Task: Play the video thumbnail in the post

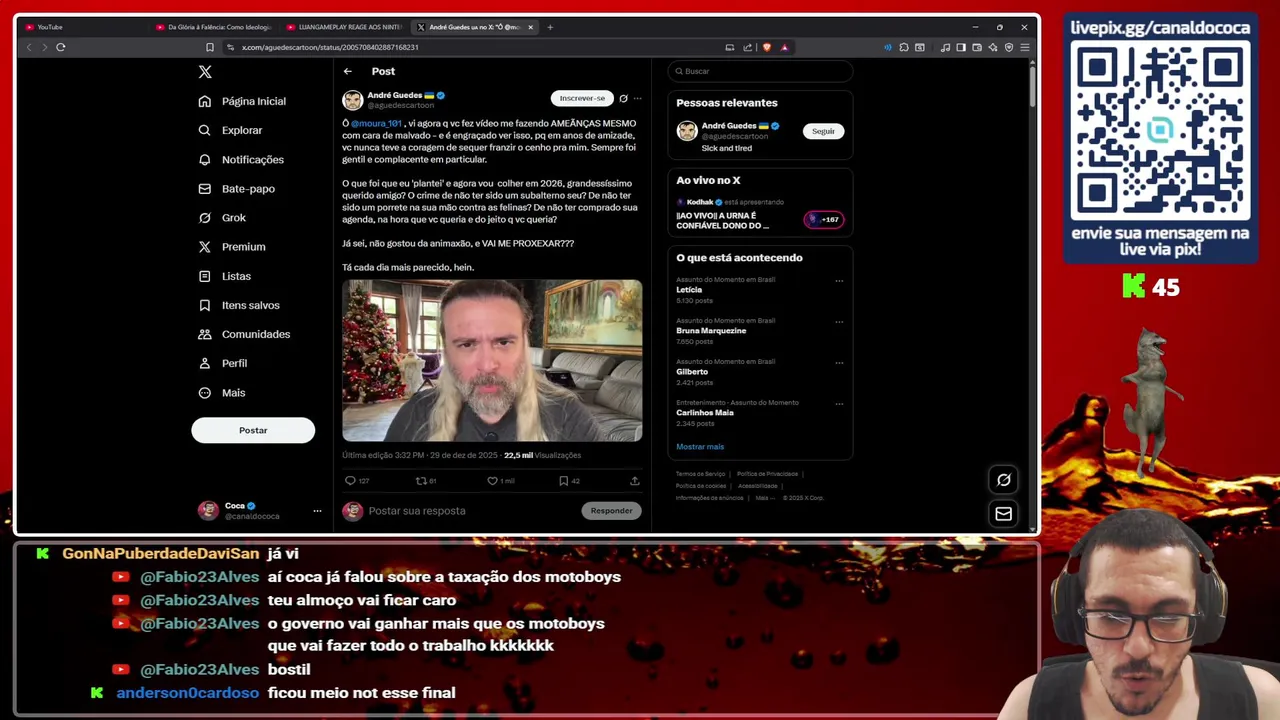Action: coord(492,361)
